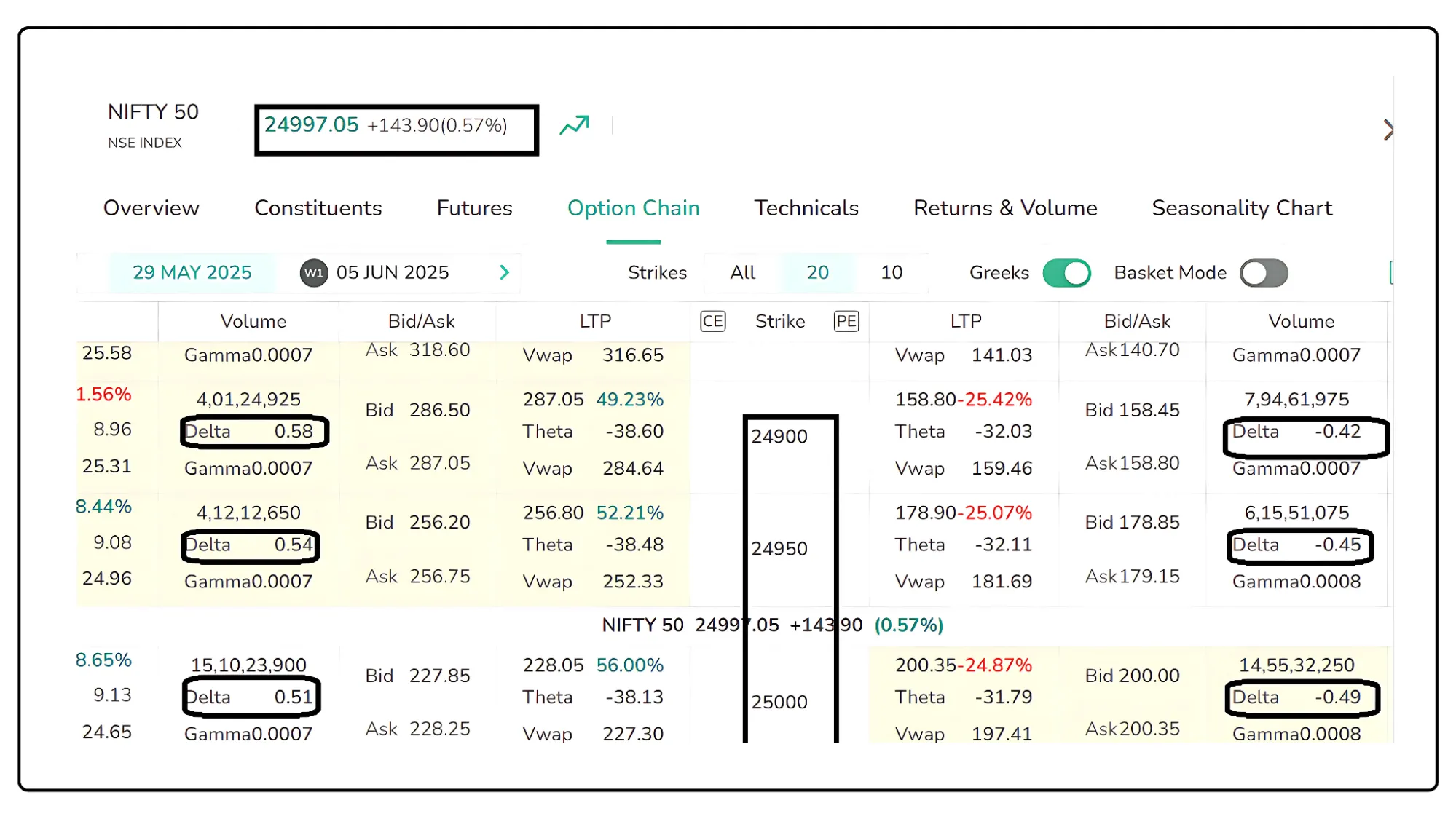Click the 25000 strike price cell
This screenshot has height=819, width=1456.
pos(779,701)
